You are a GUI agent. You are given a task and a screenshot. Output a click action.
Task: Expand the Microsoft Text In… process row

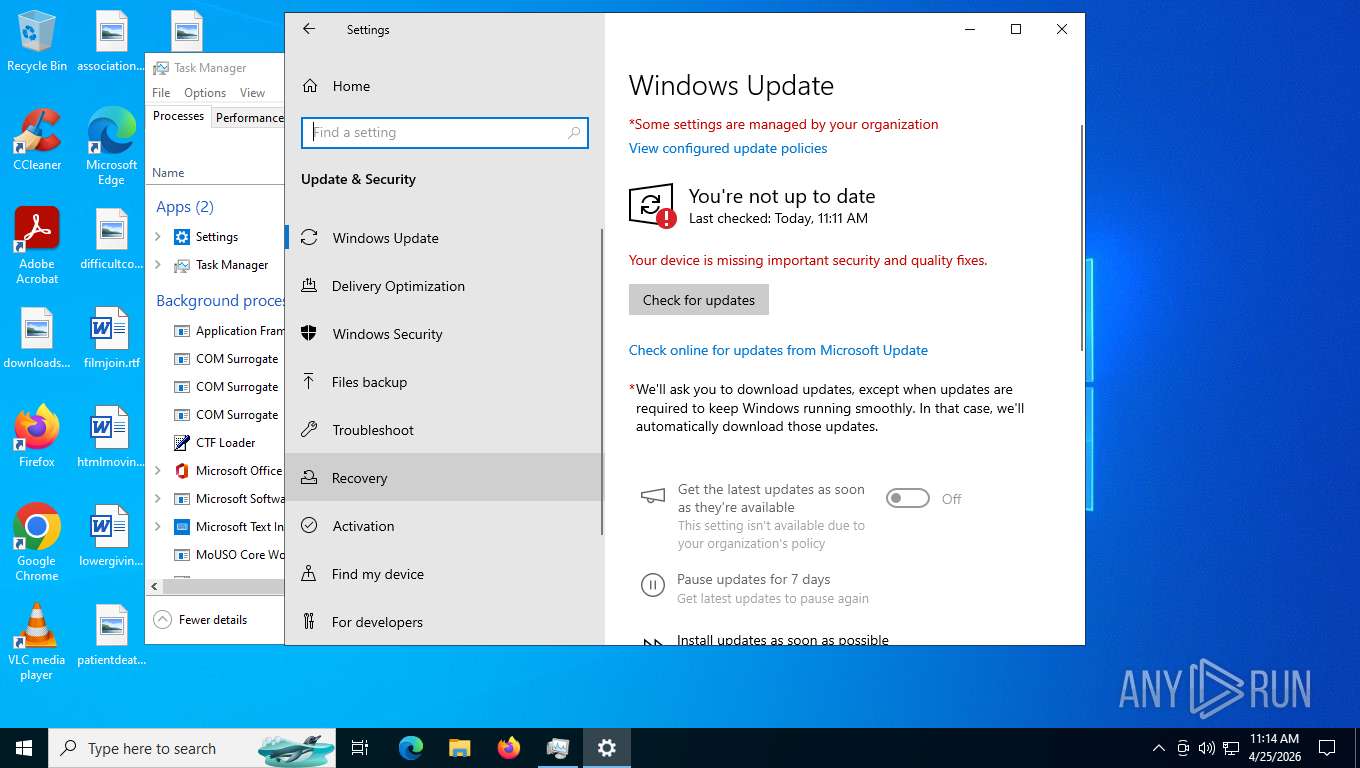(158, 527)
